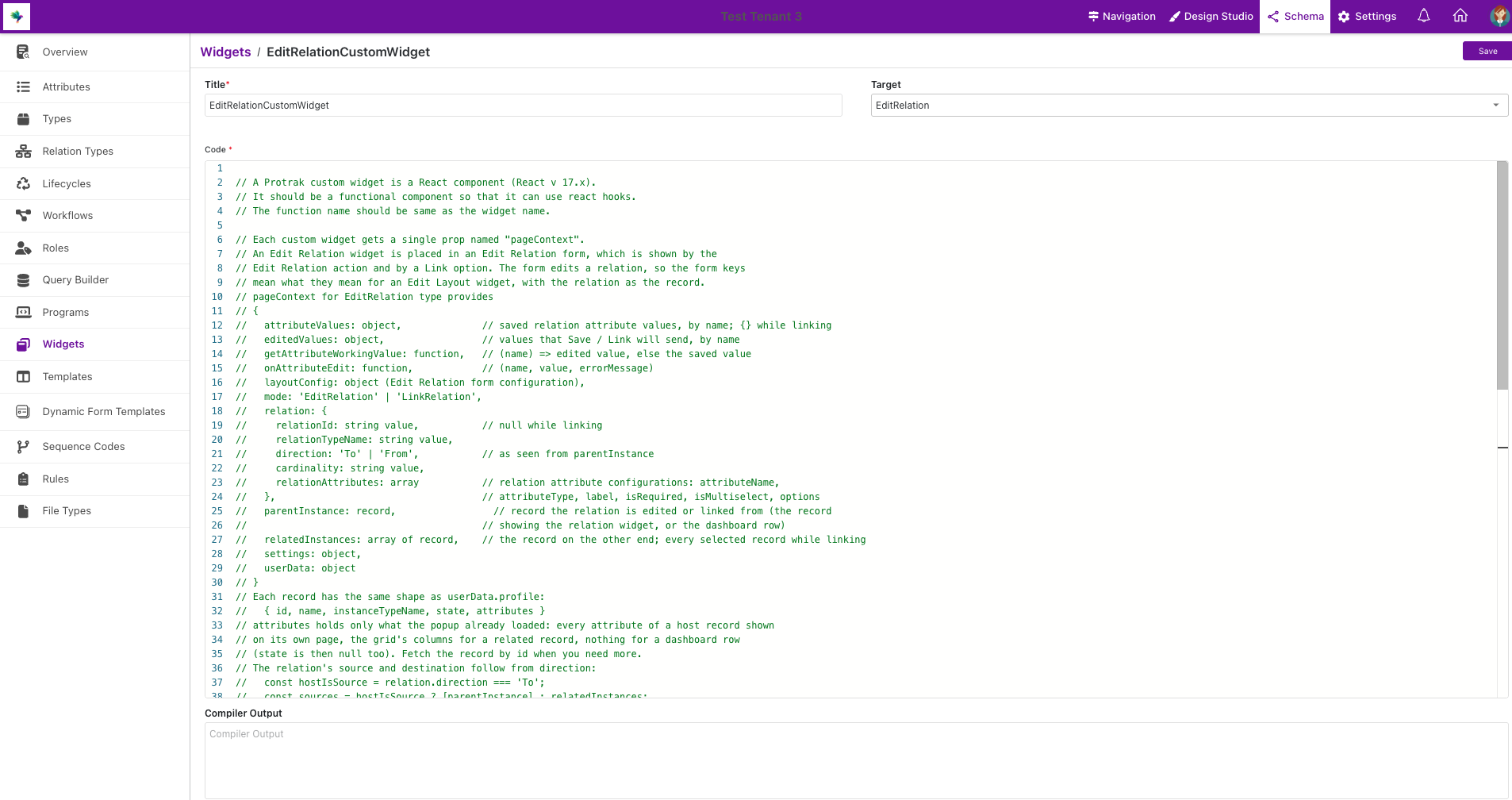Open Dynamic Form Templates label

point(104,412)
